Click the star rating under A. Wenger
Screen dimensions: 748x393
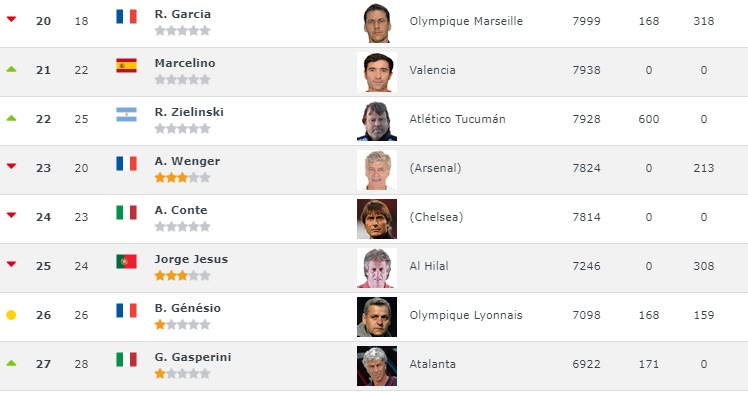click(x=182, y=178)
